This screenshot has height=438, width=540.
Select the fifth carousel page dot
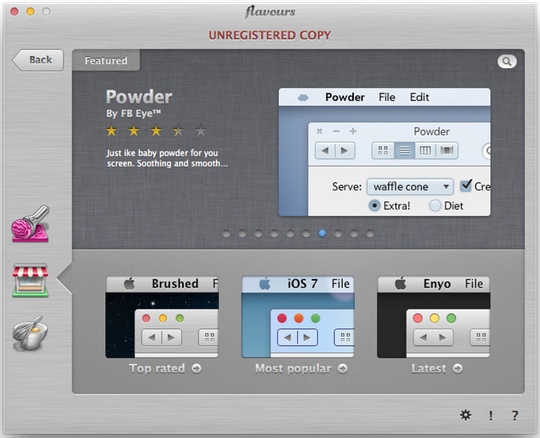coord(290,234)
